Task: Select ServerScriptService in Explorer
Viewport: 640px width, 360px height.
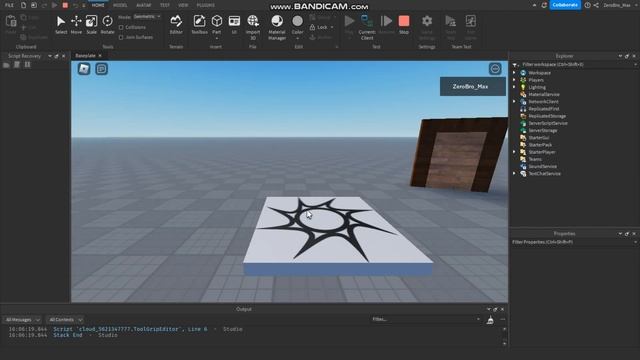Action: (x=548, y=123)
